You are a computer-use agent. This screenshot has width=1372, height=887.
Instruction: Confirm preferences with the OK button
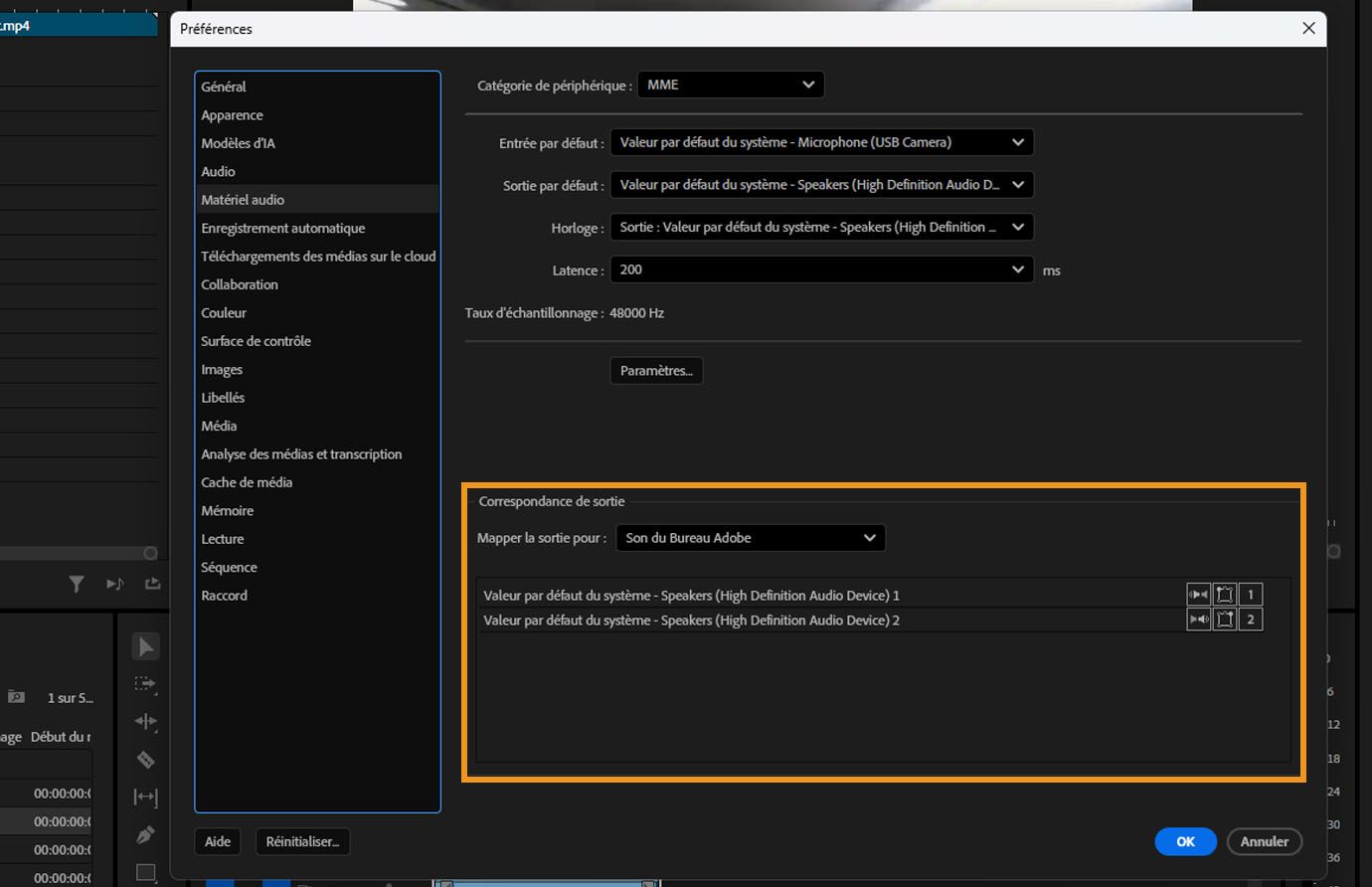click(x=1185, y=841)
